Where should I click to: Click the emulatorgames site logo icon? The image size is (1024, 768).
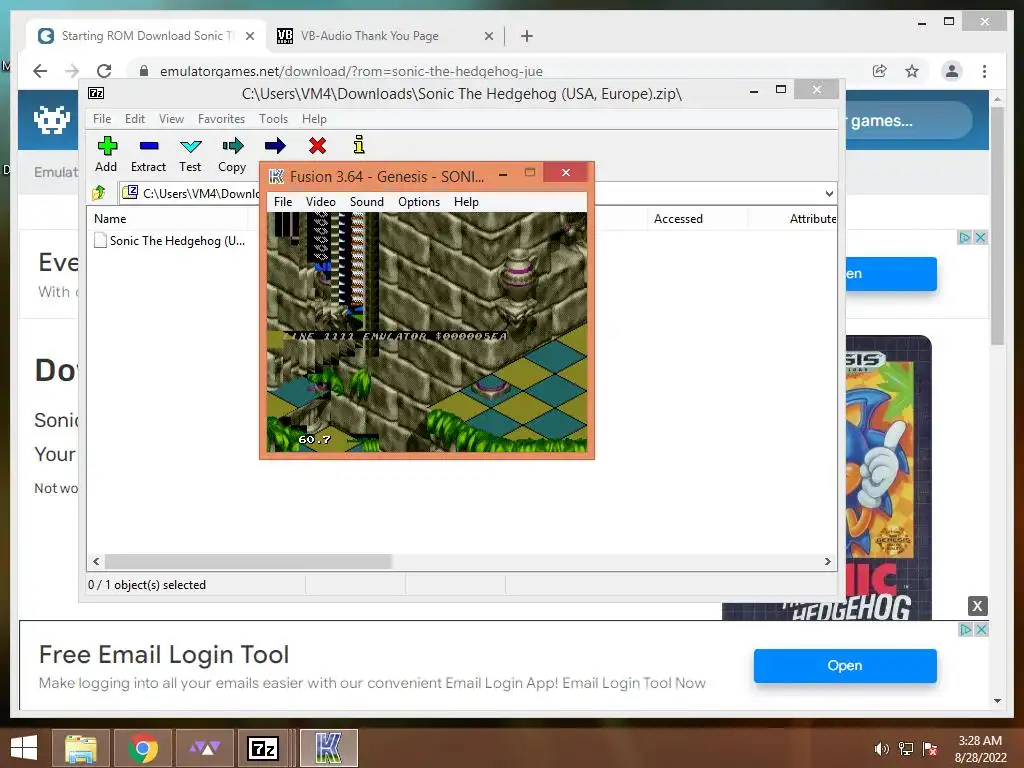coord(52,120)
